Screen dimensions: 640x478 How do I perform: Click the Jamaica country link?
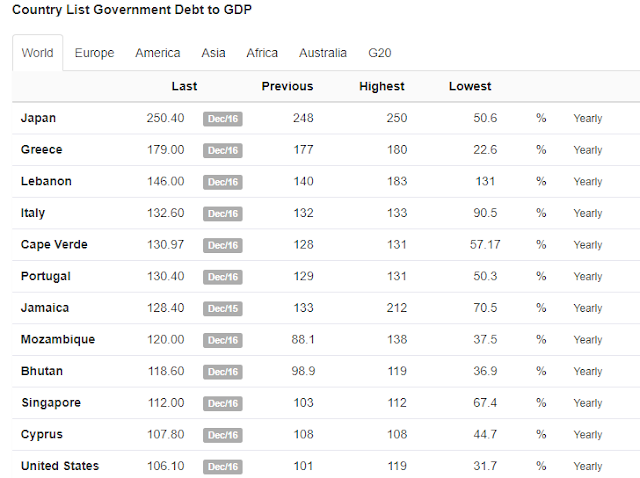pos(45,308)
